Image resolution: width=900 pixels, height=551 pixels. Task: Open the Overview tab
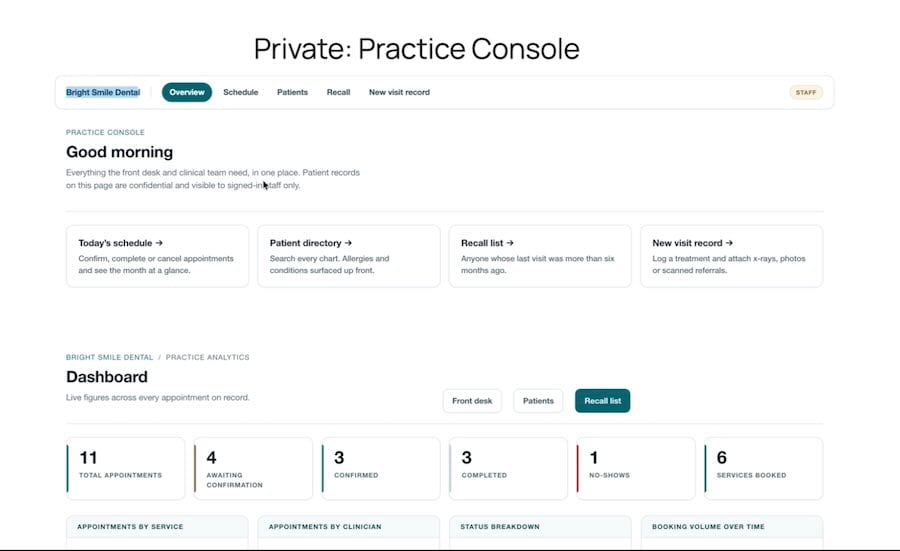187,92
